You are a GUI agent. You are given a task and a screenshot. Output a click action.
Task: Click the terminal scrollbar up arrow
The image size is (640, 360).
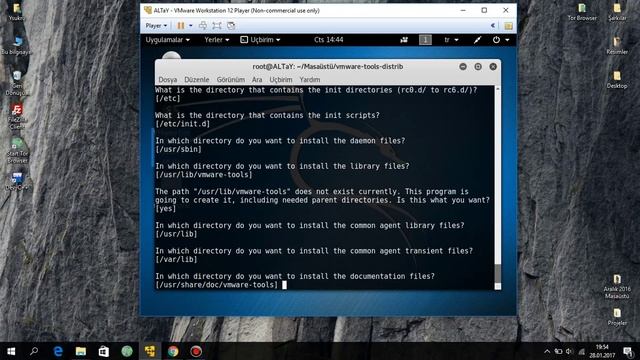click(498, 89)
